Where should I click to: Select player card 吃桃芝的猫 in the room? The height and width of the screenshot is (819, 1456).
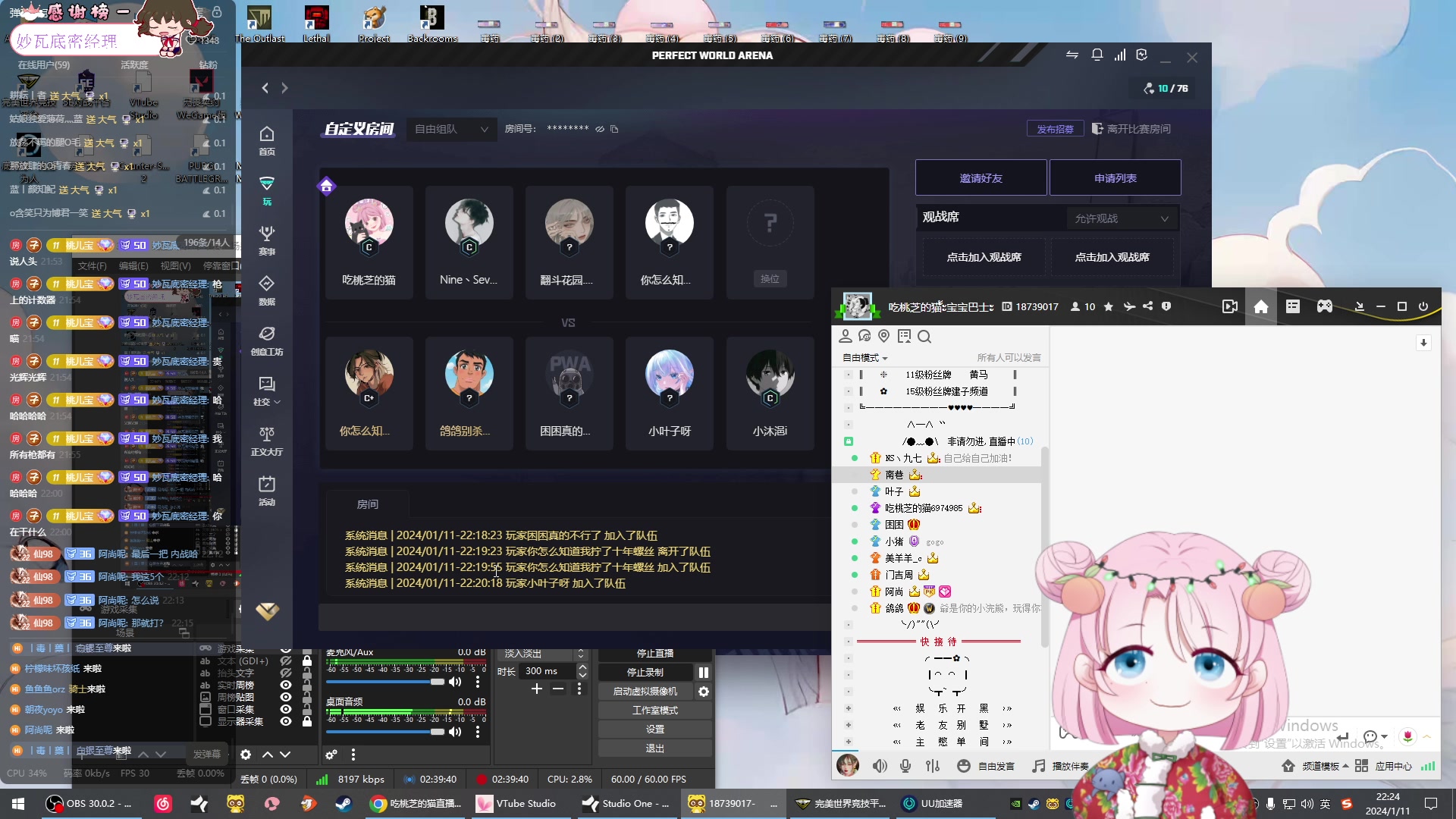pyautogui.click(x=369, y=243)
